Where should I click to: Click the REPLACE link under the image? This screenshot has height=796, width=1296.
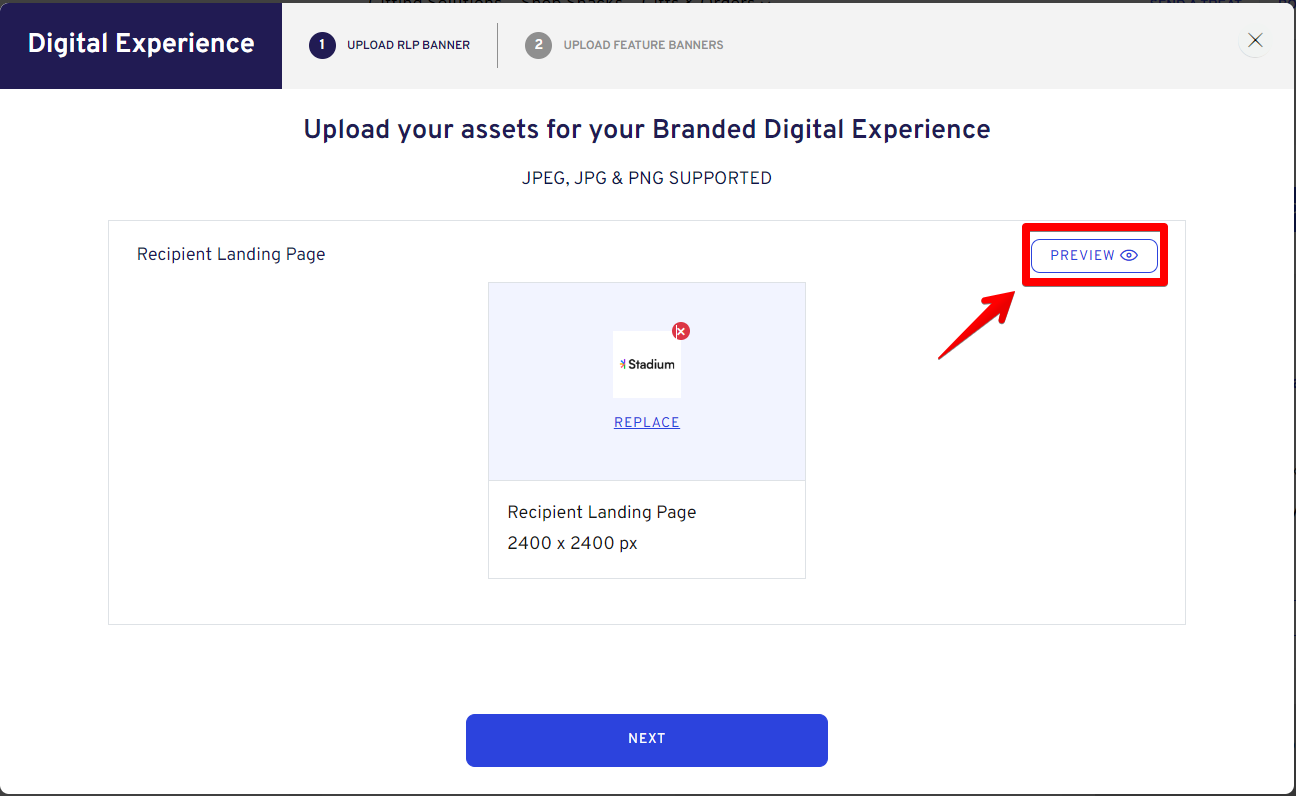pos(647,423)
